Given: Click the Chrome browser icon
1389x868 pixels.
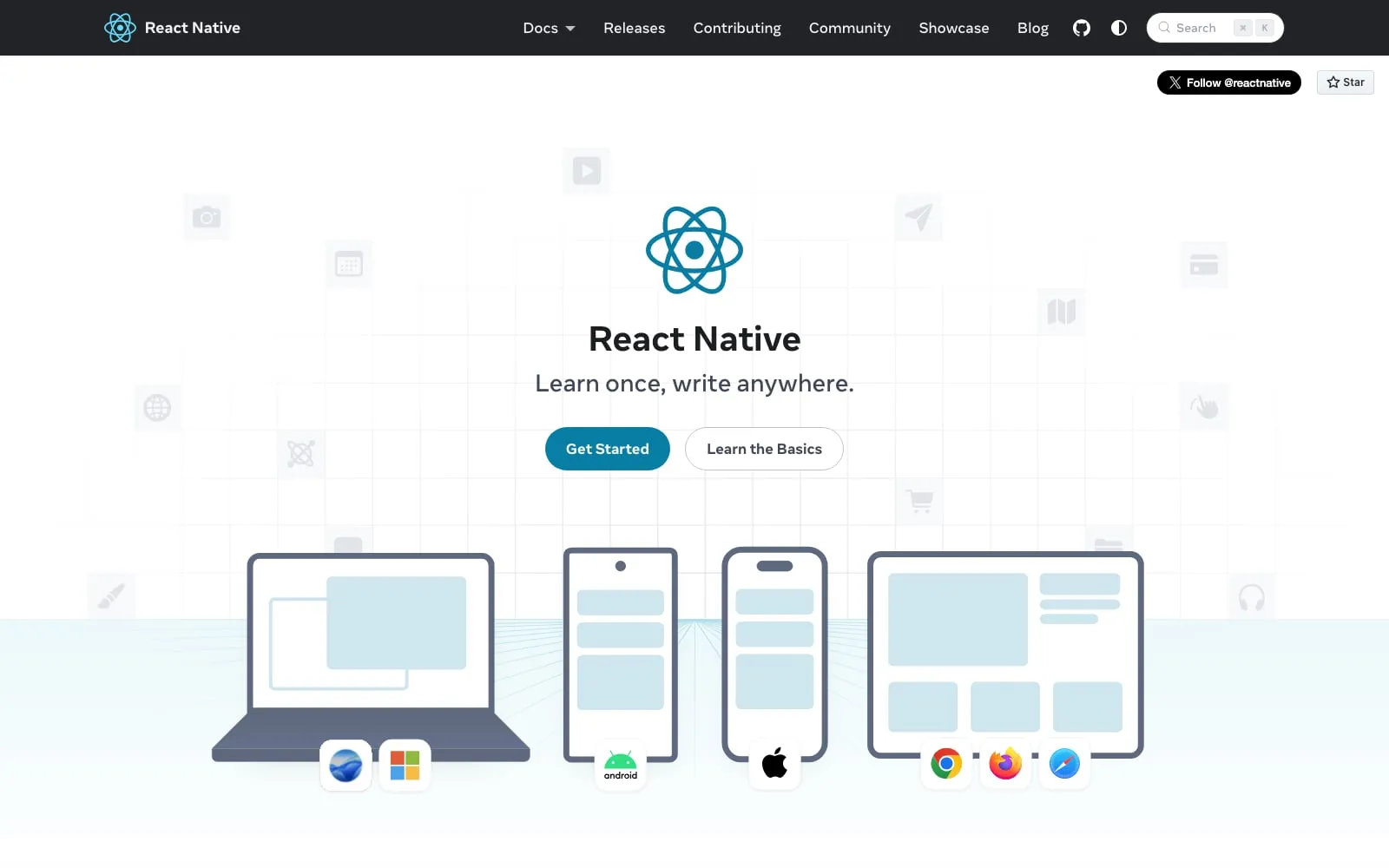Looking at the screenshot, I should tap(946, 764).
